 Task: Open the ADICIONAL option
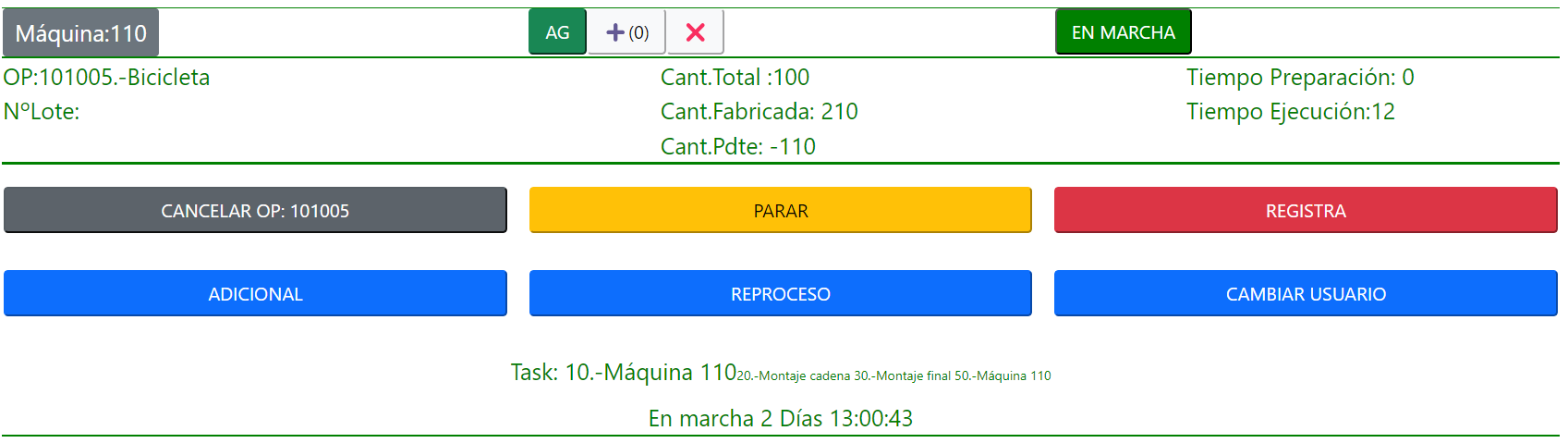pyautogui.click(x=255, y=294)
